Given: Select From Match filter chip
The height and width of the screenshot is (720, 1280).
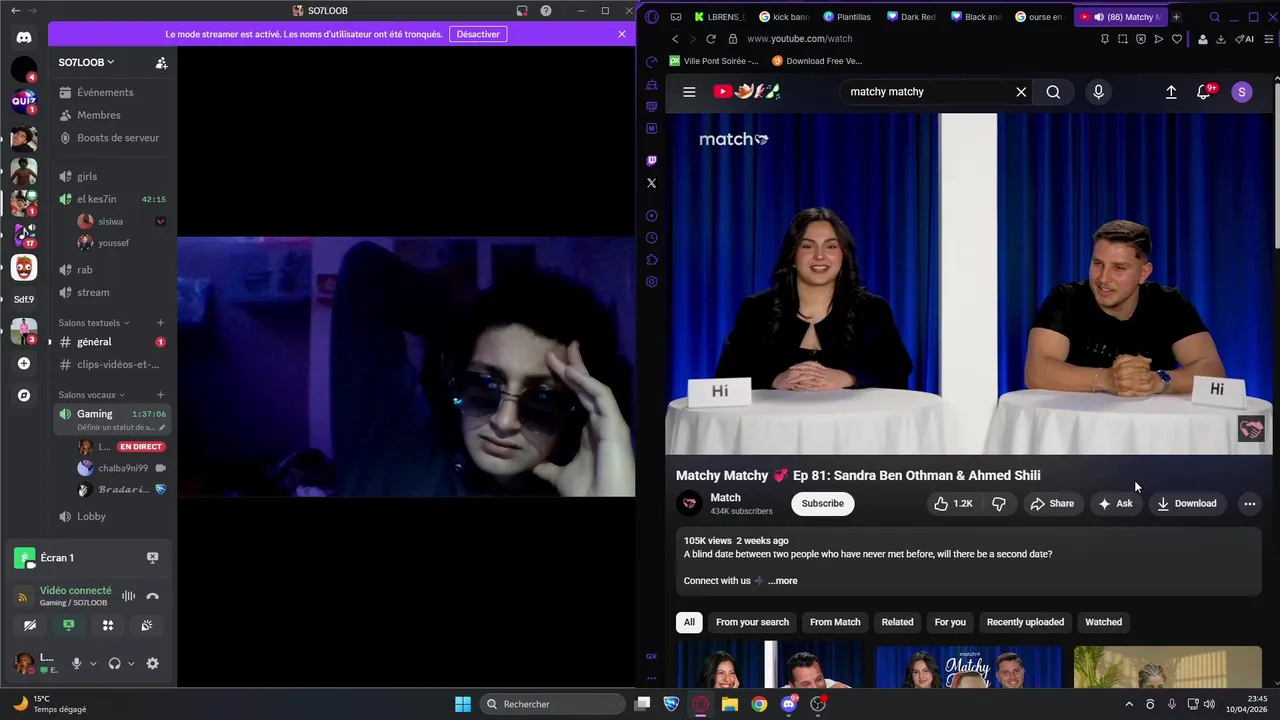Looking at the screenshot, I should click(x=835, y=622).
